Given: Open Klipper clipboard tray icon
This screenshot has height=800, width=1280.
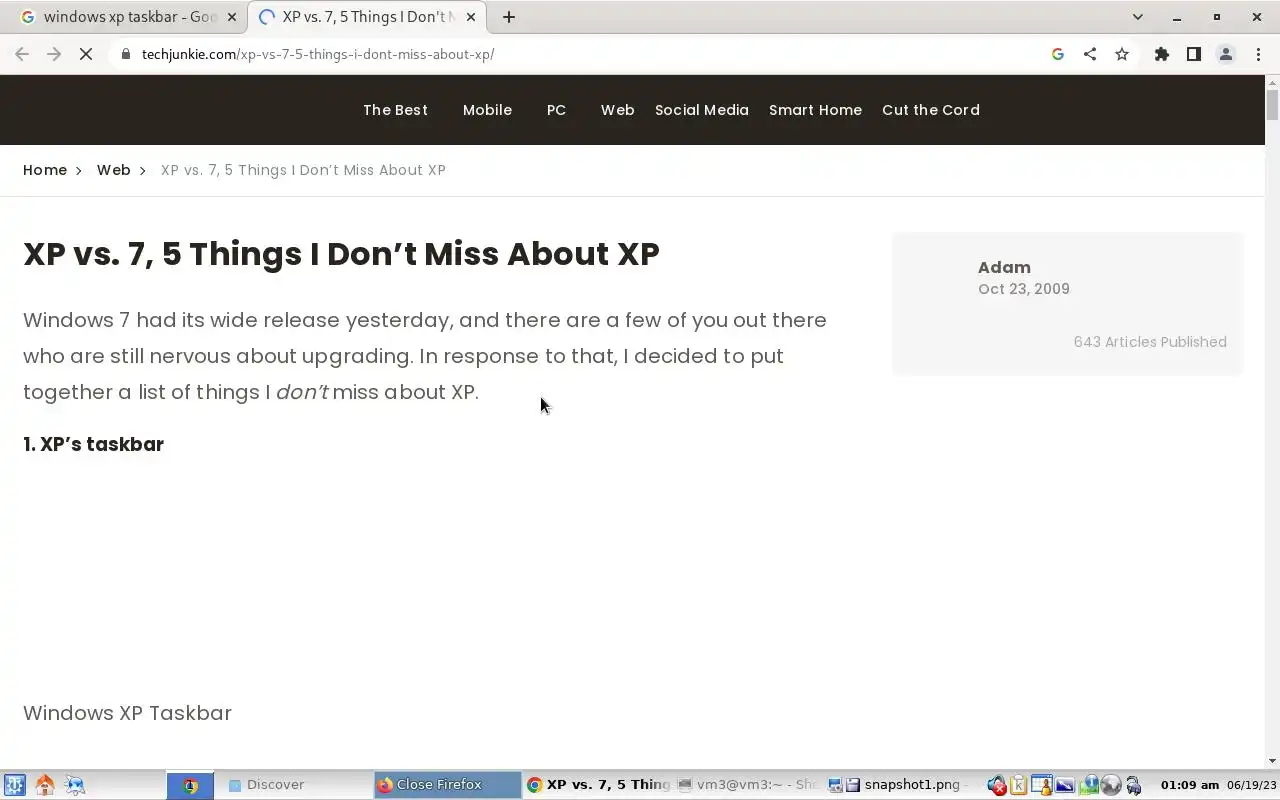Looking at the screenshot, I should pos(1019,785).
